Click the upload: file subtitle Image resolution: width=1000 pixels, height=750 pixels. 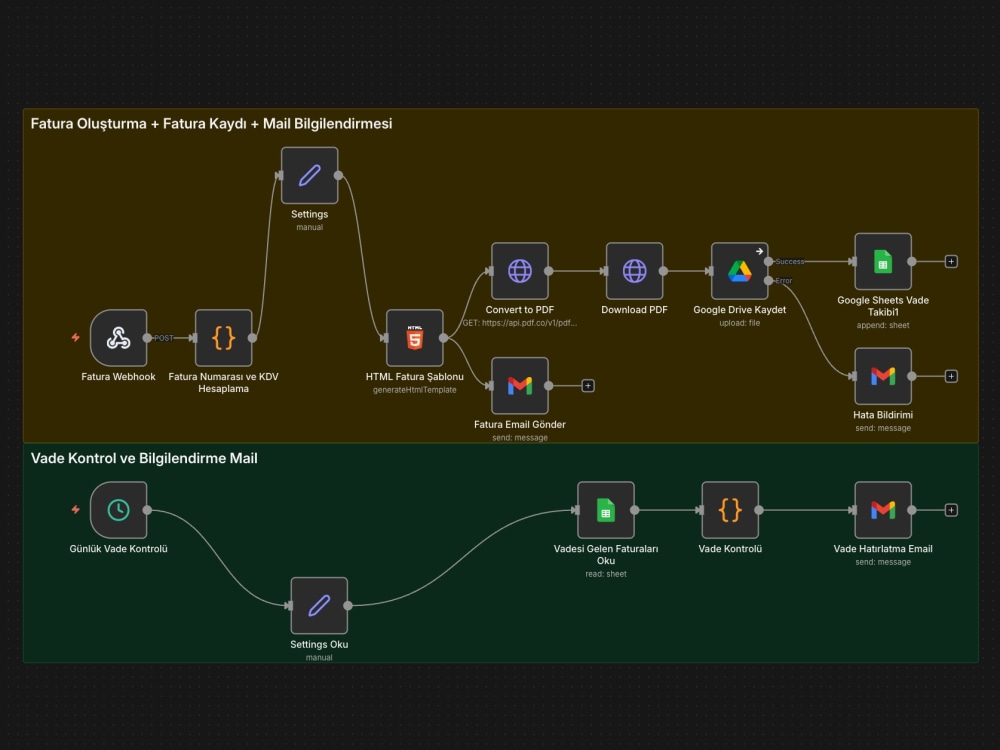coord(740,323)
